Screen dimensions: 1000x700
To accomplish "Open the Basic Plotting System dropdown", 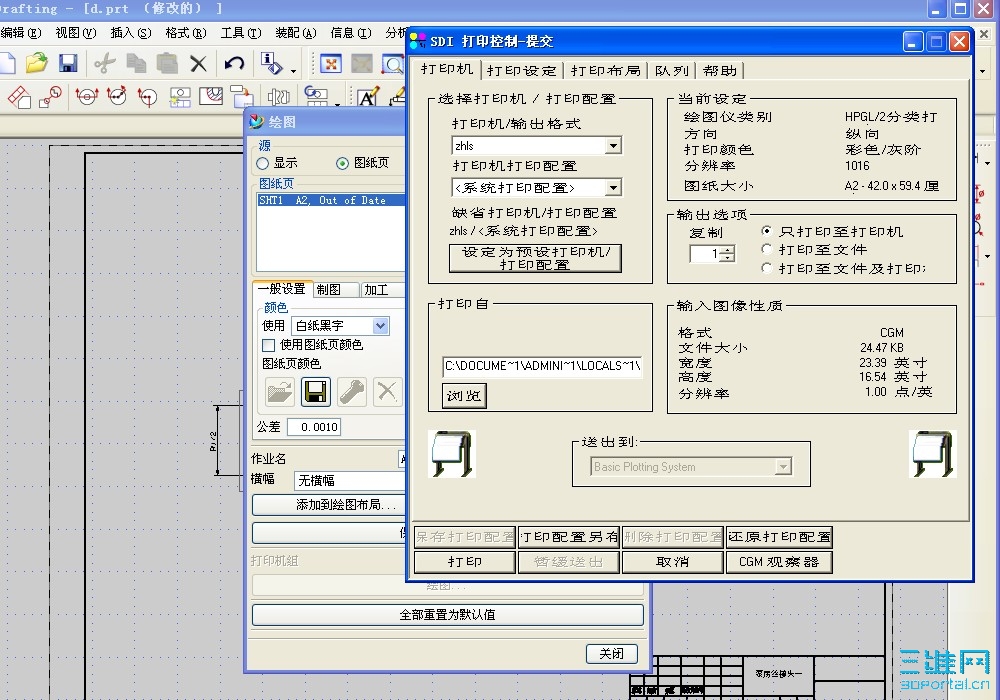I will pyautogui.click(x=783, y=467).
